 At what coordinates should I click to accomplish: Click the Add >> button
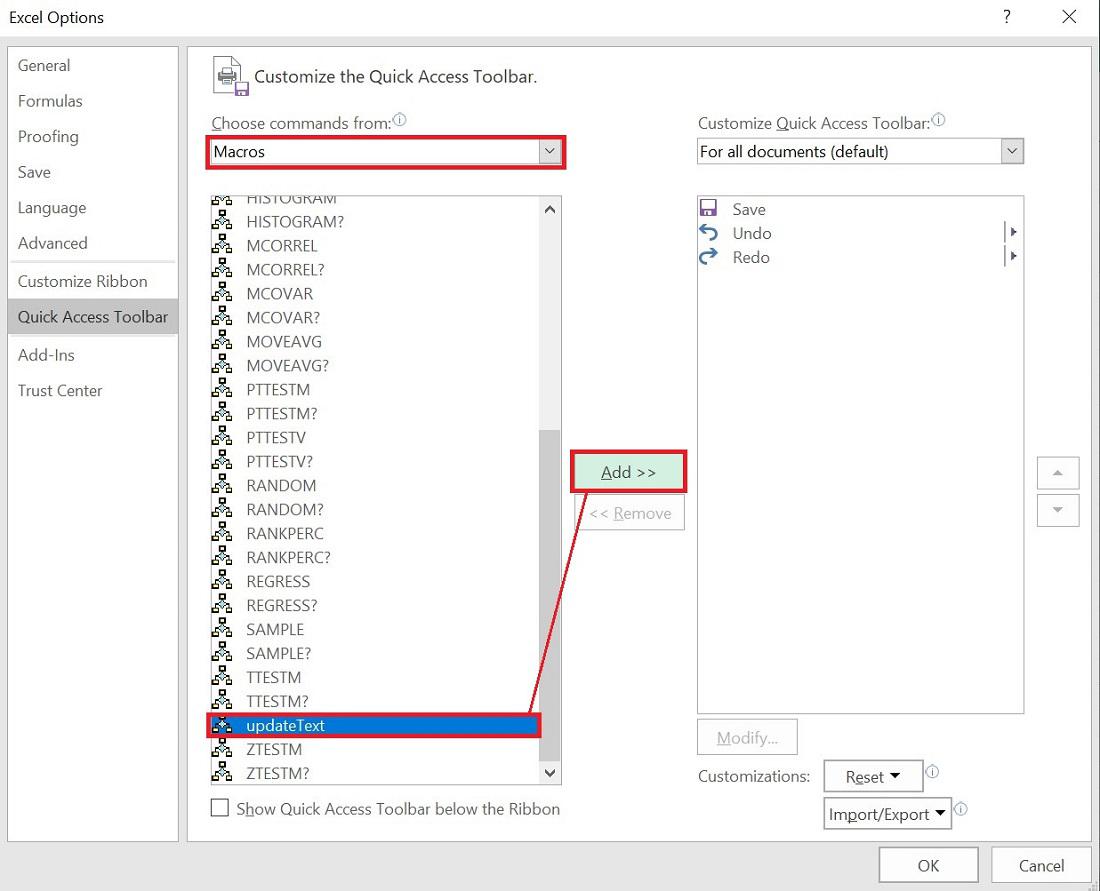pyautogui.click(x=628, y=472)
